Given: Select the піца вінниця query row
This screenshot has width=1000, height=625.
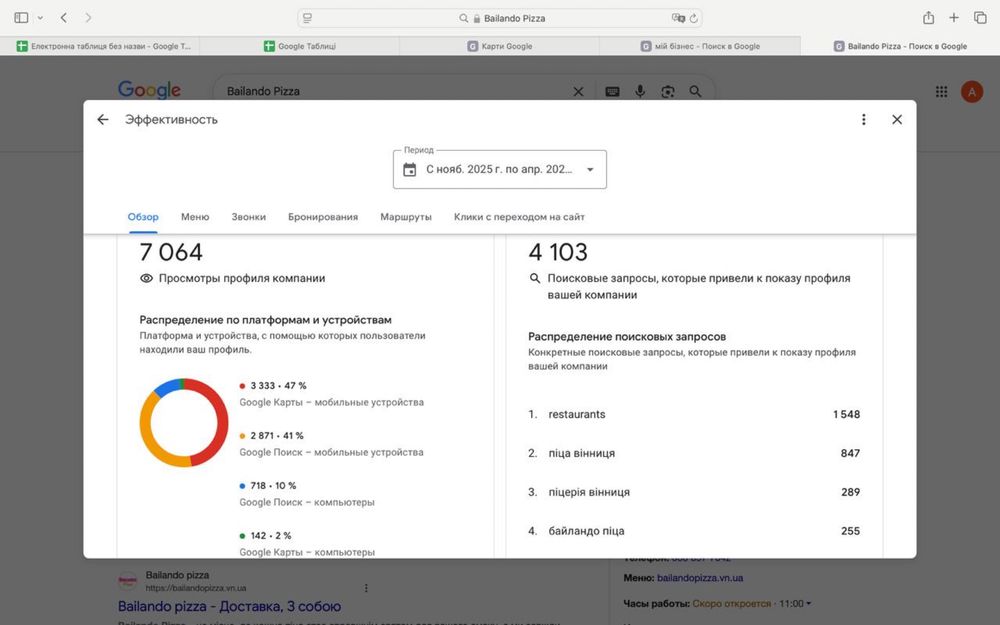Looking at the screenshot, I should pyautogui.click(x=694, y=453).
